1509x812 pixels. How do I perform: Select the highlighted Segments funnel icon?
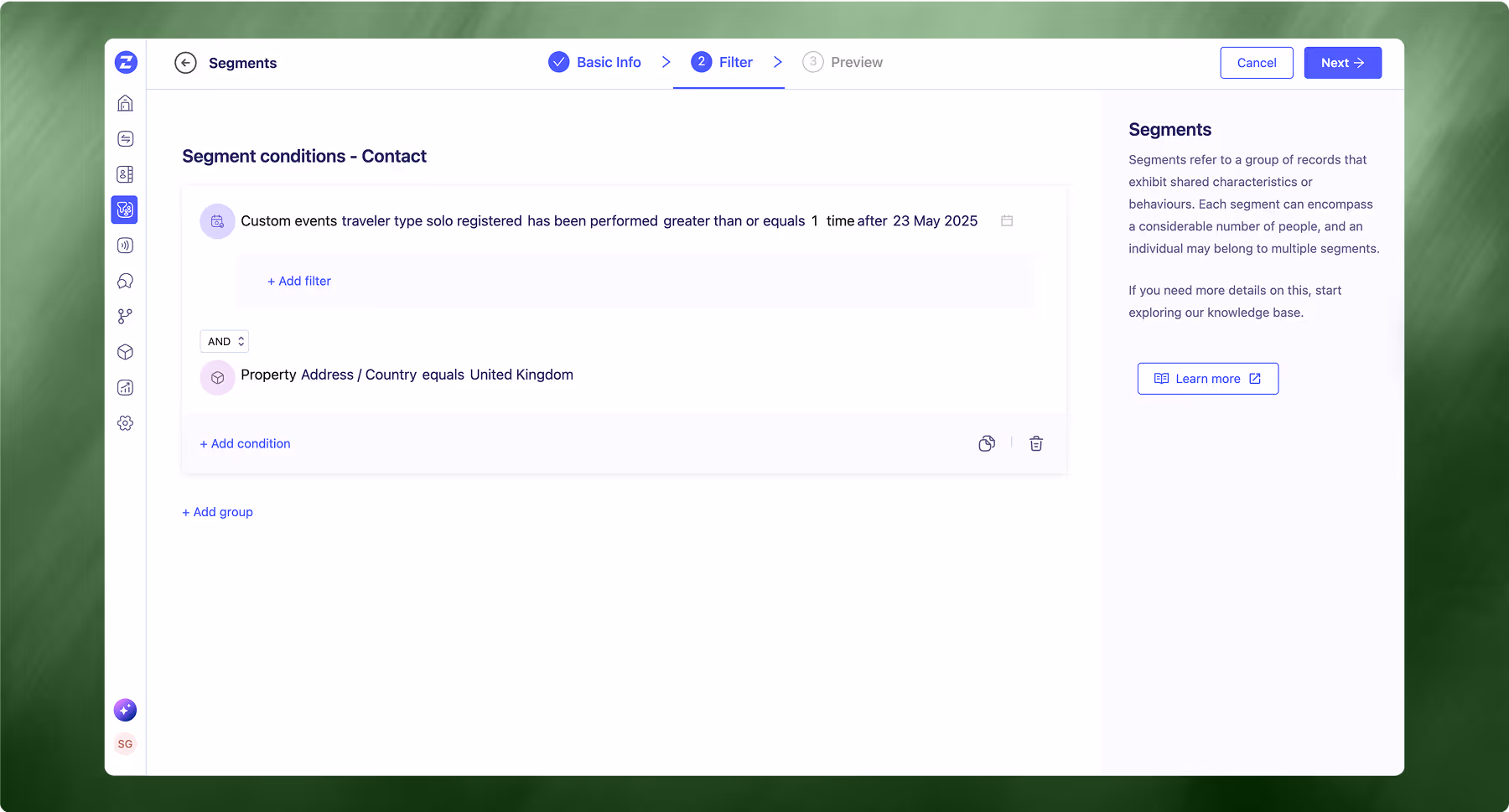[x=124, y=209]
